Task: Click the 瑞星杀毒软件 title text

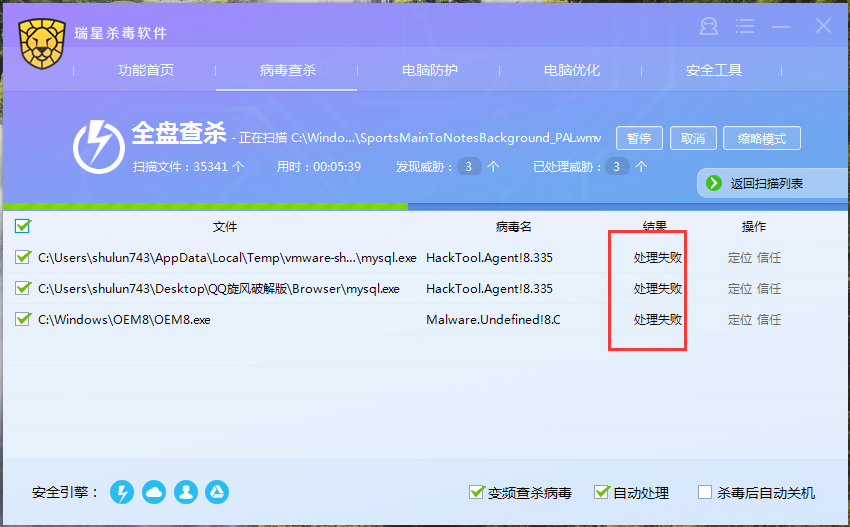Action: coord(120,33)
